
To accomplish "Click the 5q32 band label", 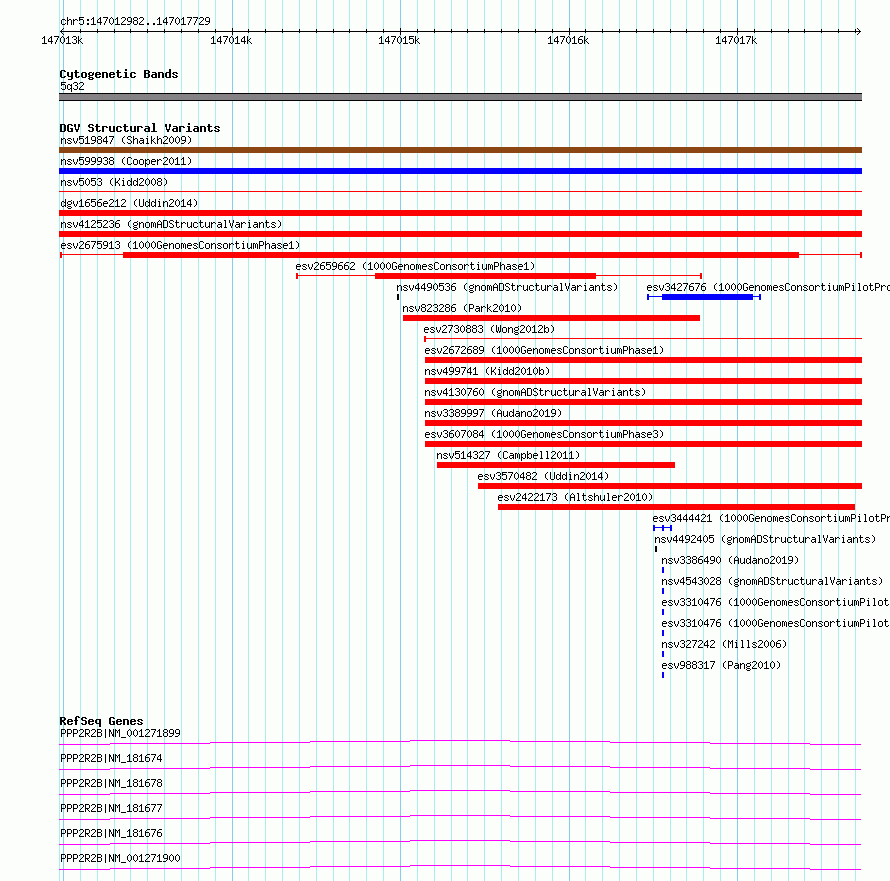I will [72, 86].
